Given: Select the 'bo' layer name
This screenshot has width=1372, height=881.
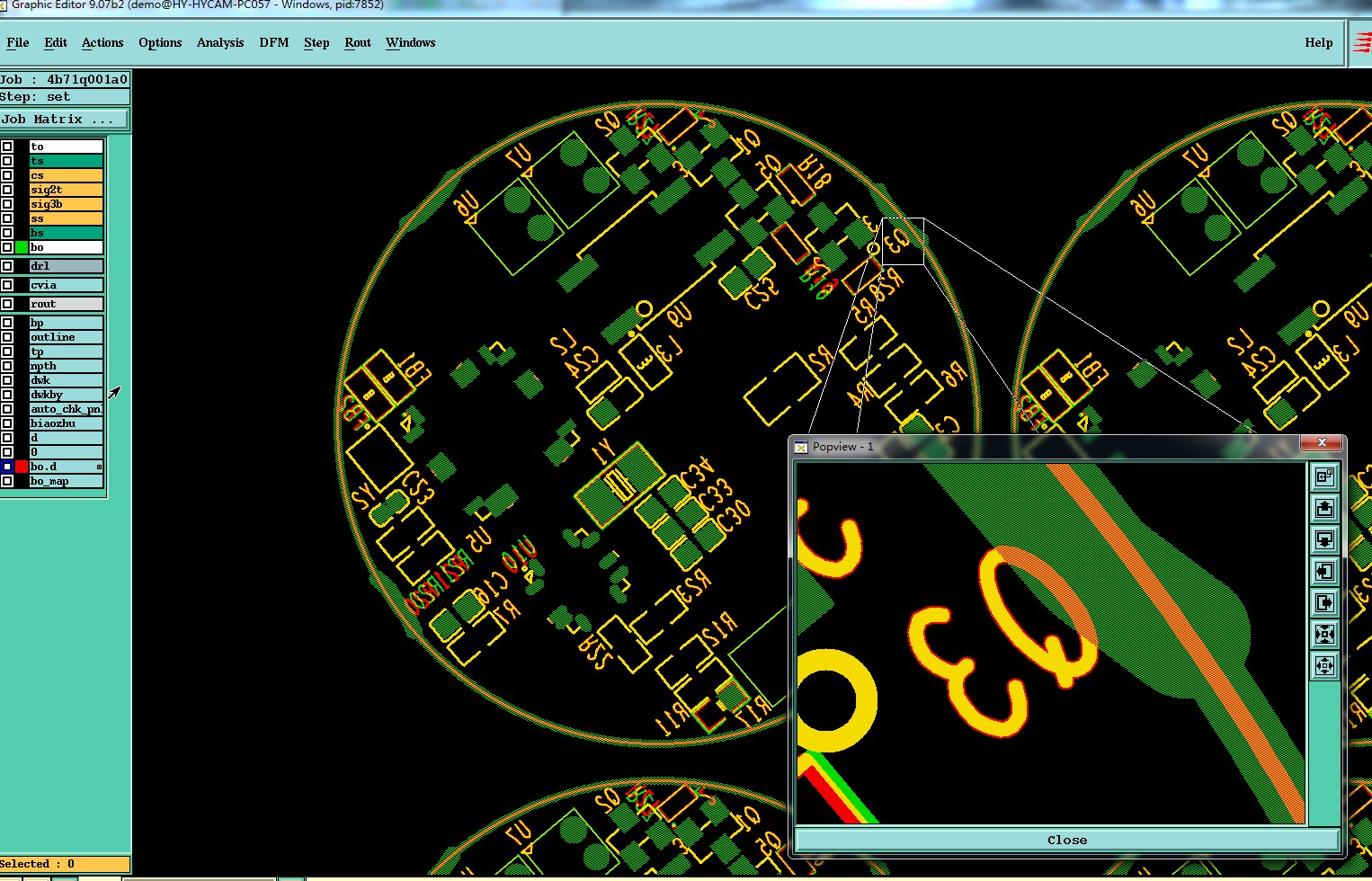Looking at the screenshot, I should click(67, 247).
